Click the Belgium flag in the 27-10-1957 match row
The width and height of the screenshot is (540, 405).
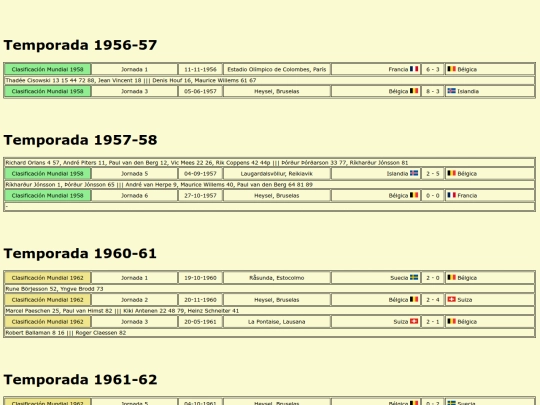click(414, 195)
